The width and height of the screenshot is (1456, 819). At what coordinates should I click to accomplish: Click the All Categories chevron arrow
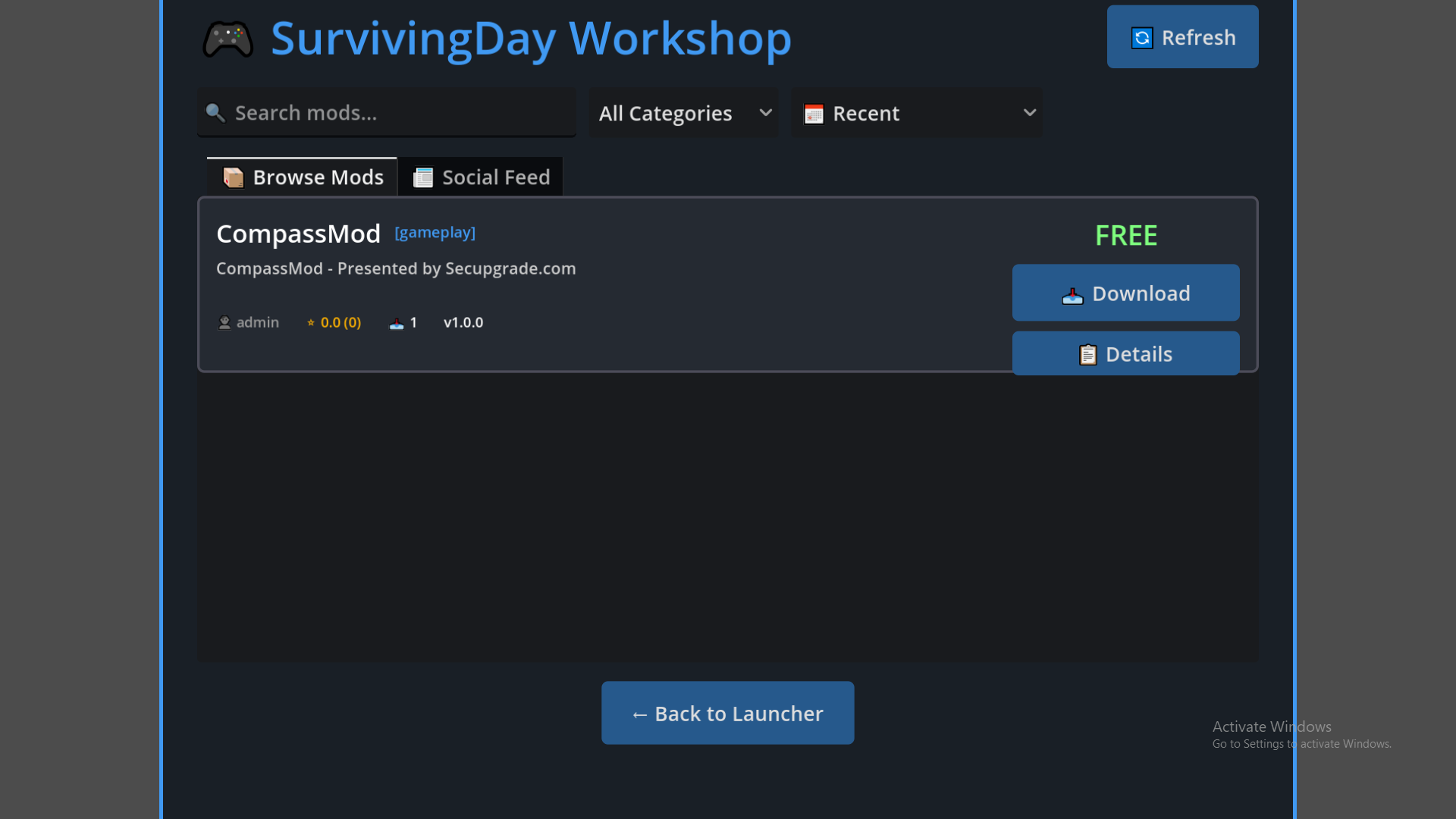(x=766, y=113)
